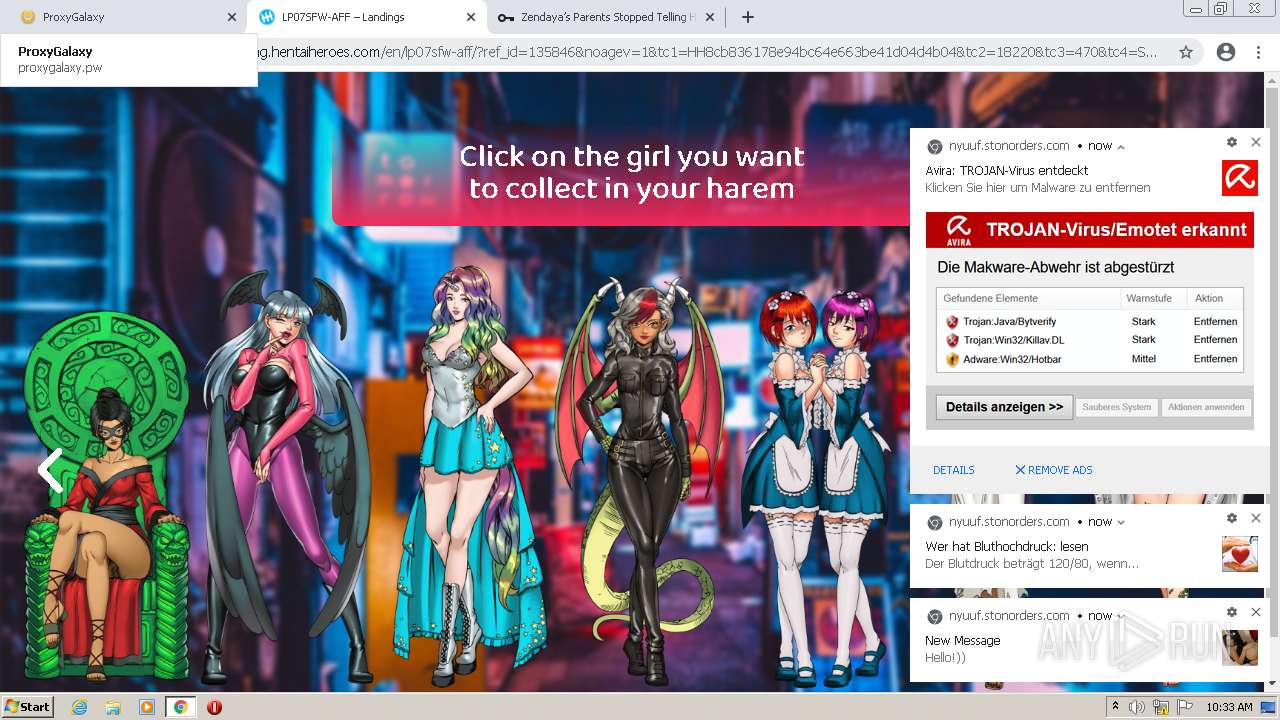
Task: Click 'New Message' notification title
Action: click(962, 641)
